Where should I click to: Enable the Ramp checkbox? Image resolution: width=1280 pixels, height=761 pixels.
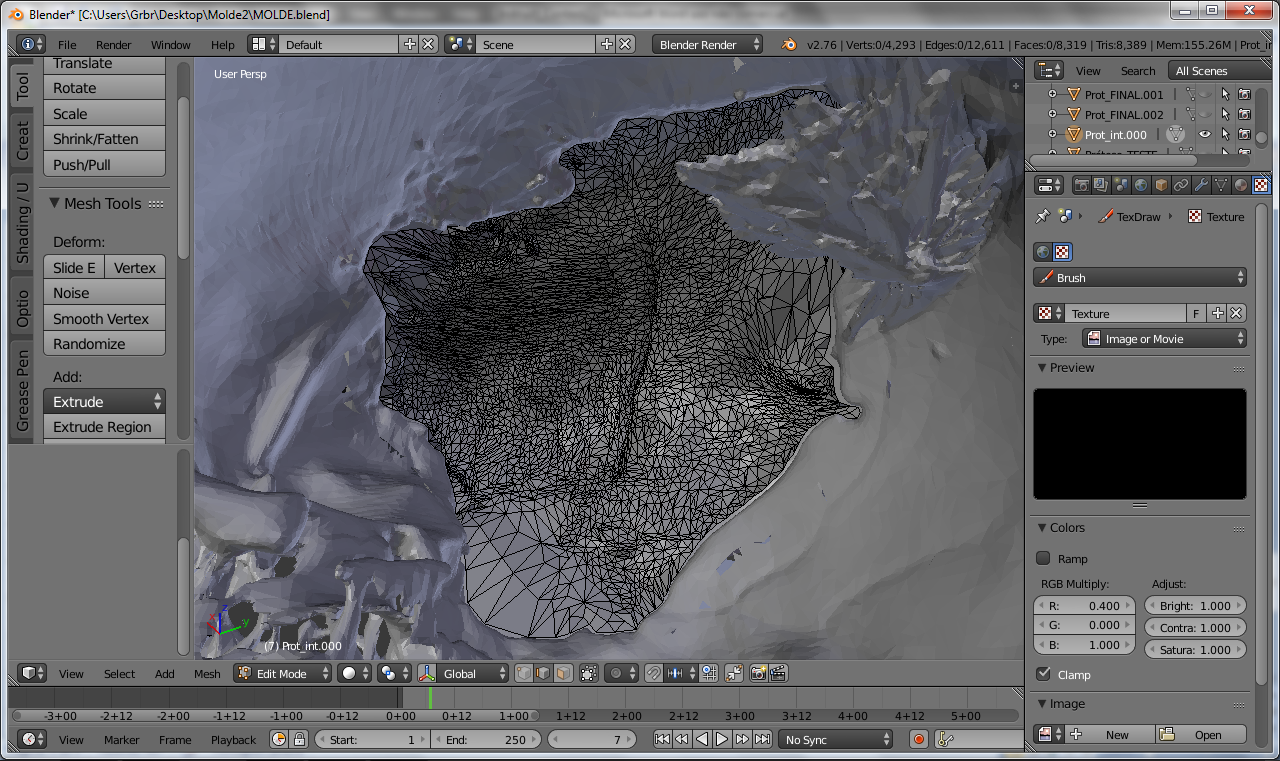[1043, 558]
